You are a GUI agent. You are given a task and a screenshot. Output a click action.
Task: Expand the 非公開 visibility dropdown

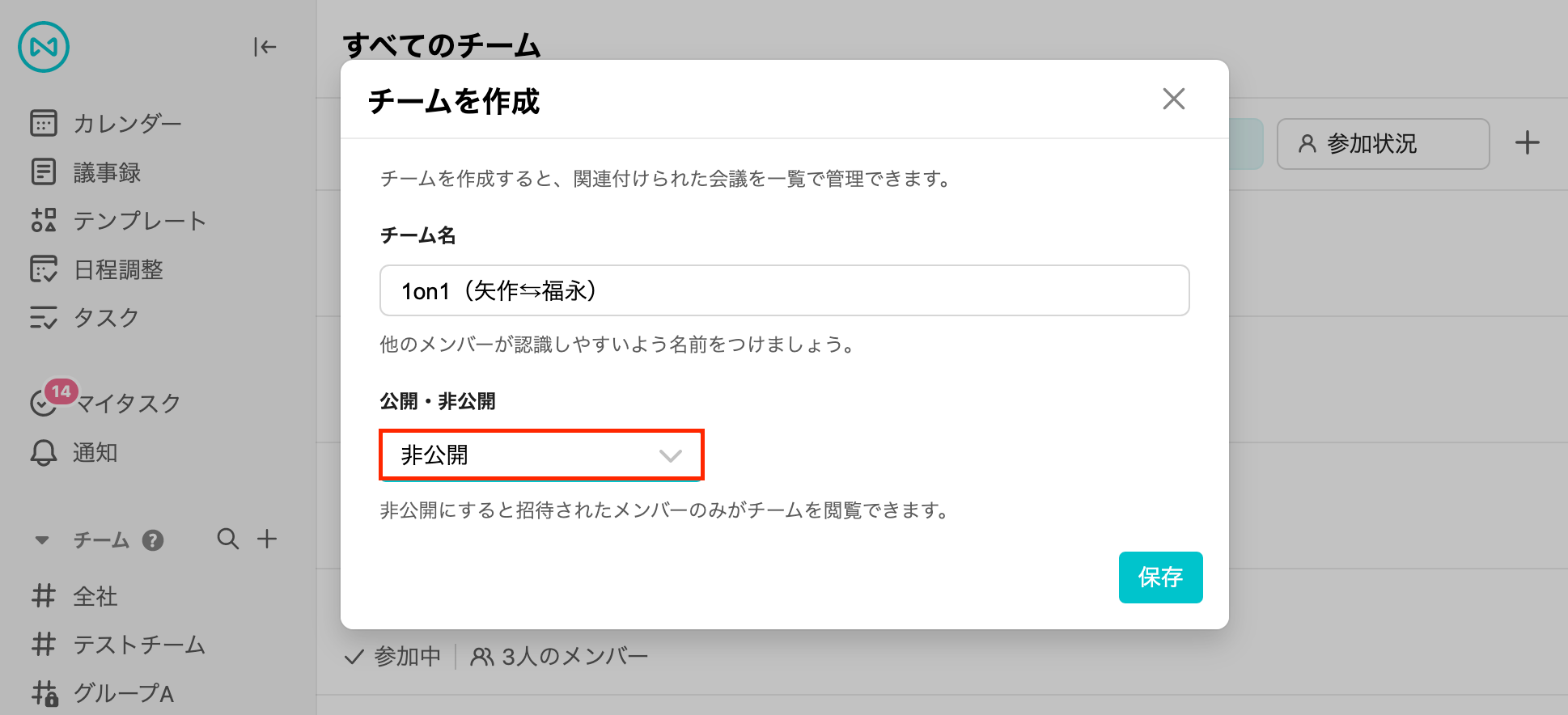click(541, 455)
